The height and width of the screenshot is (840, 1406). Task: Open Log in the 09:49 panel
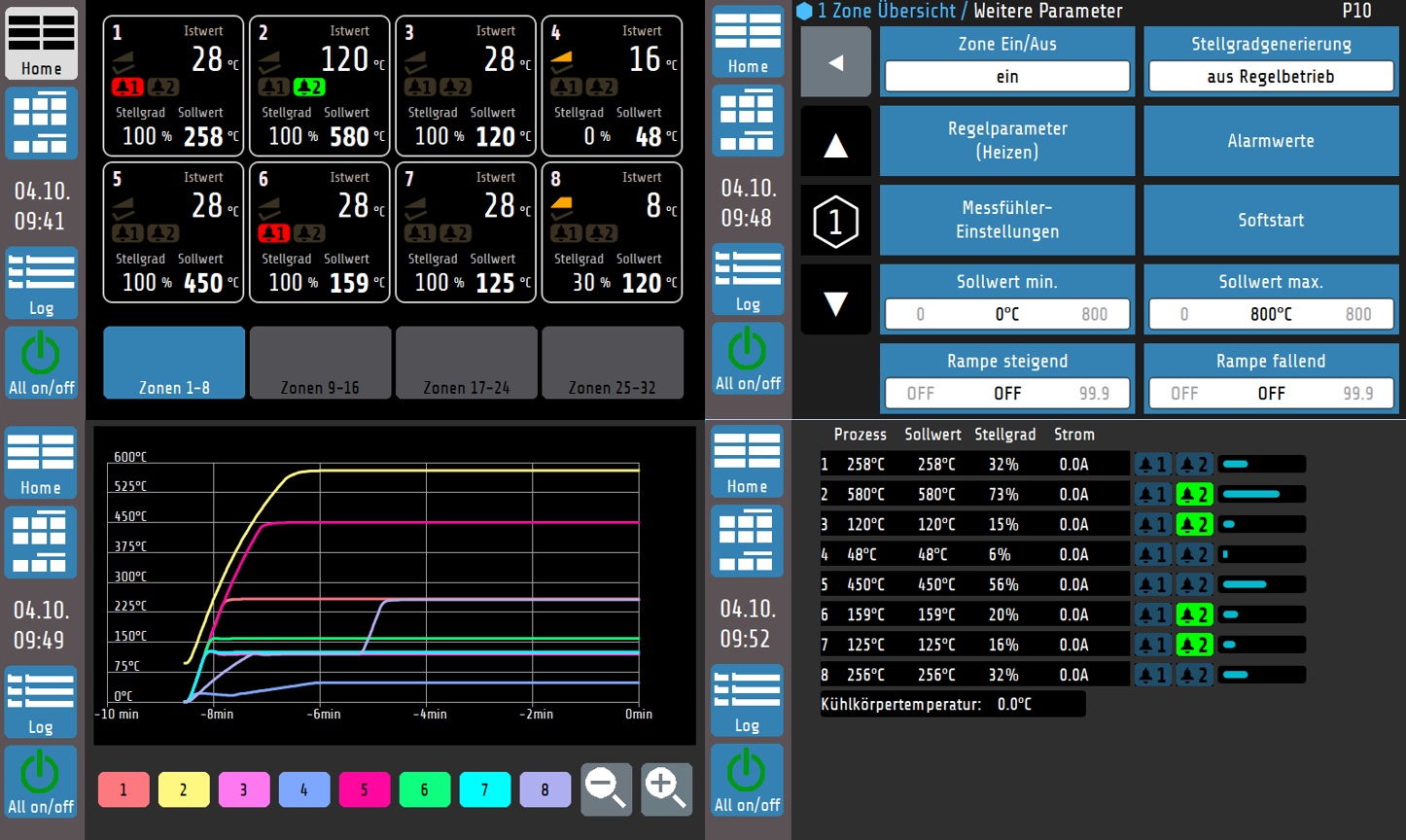tap(41, 702)
